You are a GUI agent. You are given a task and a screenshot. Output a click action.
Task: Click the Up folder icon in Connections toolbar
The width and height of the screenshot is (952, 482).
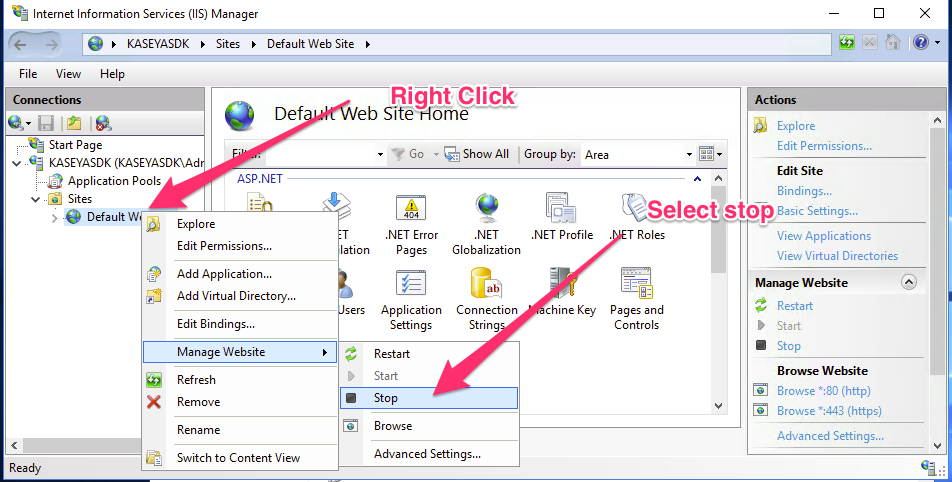(74, 124)
